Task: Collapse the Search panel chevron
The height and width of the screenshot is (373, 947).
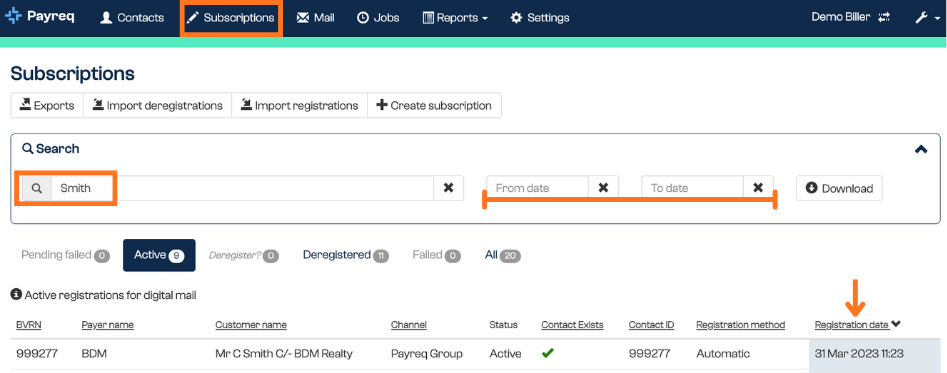Action: click(x=921, y=149)
